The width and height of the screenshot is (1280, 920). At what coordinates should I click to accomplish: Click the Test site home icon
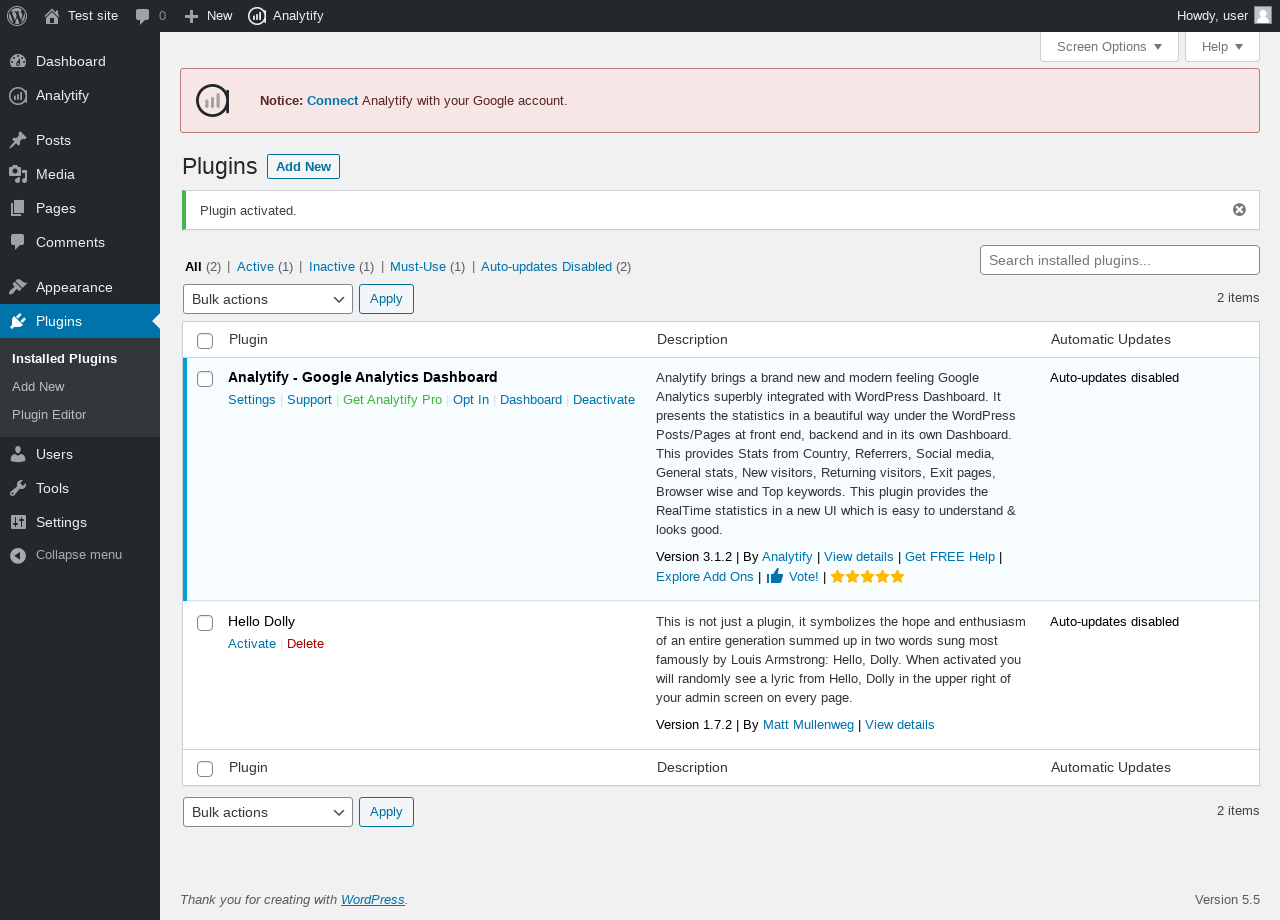(52, 16)
